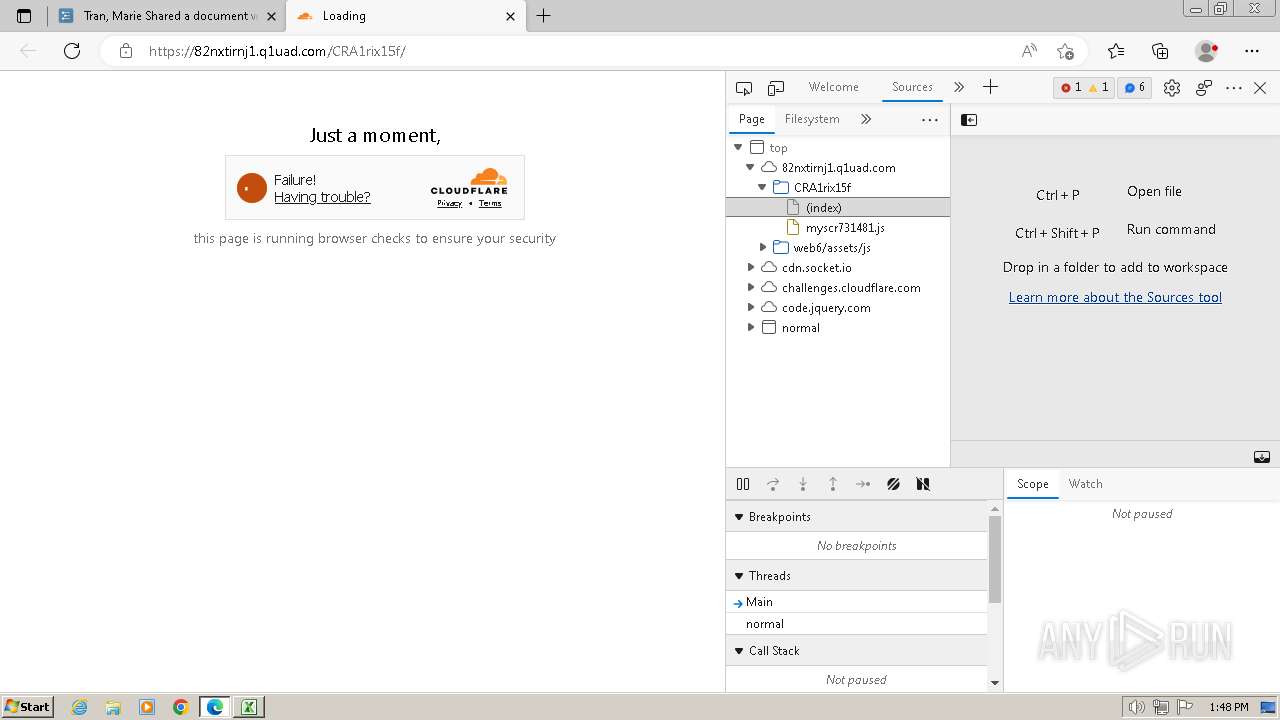Open navigator pane more options menu
1280x720 pixels.
tap(930, 119)
